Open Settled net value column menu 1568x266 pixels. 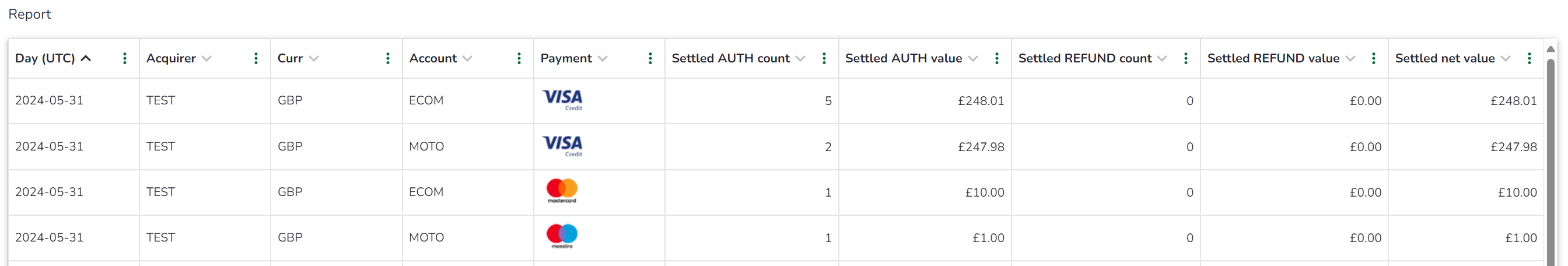point(1529,58)
